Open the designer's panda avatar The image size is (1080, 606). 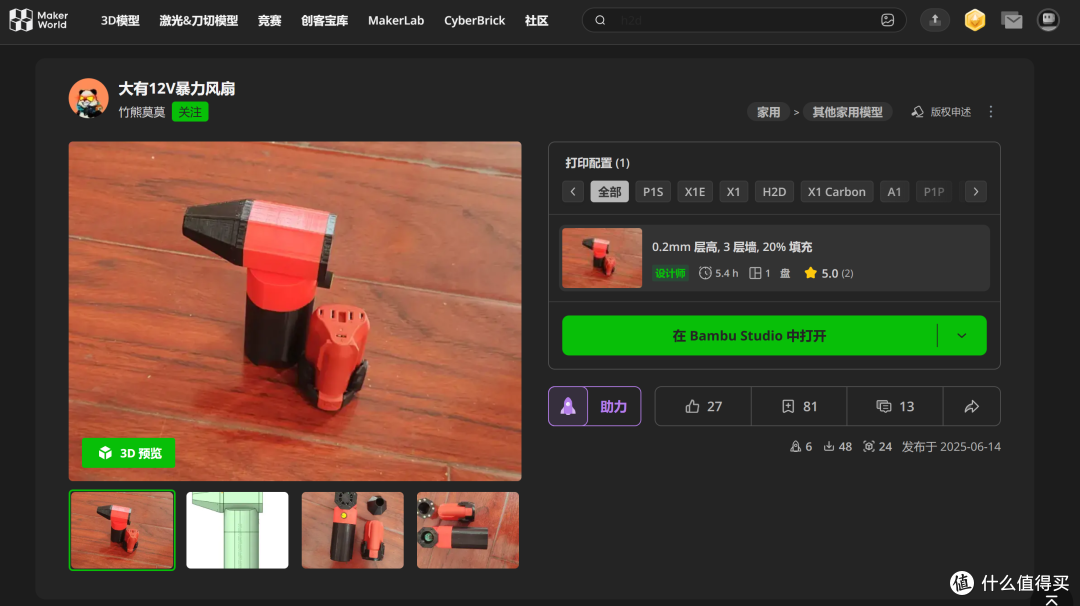[x=88, y=98]
